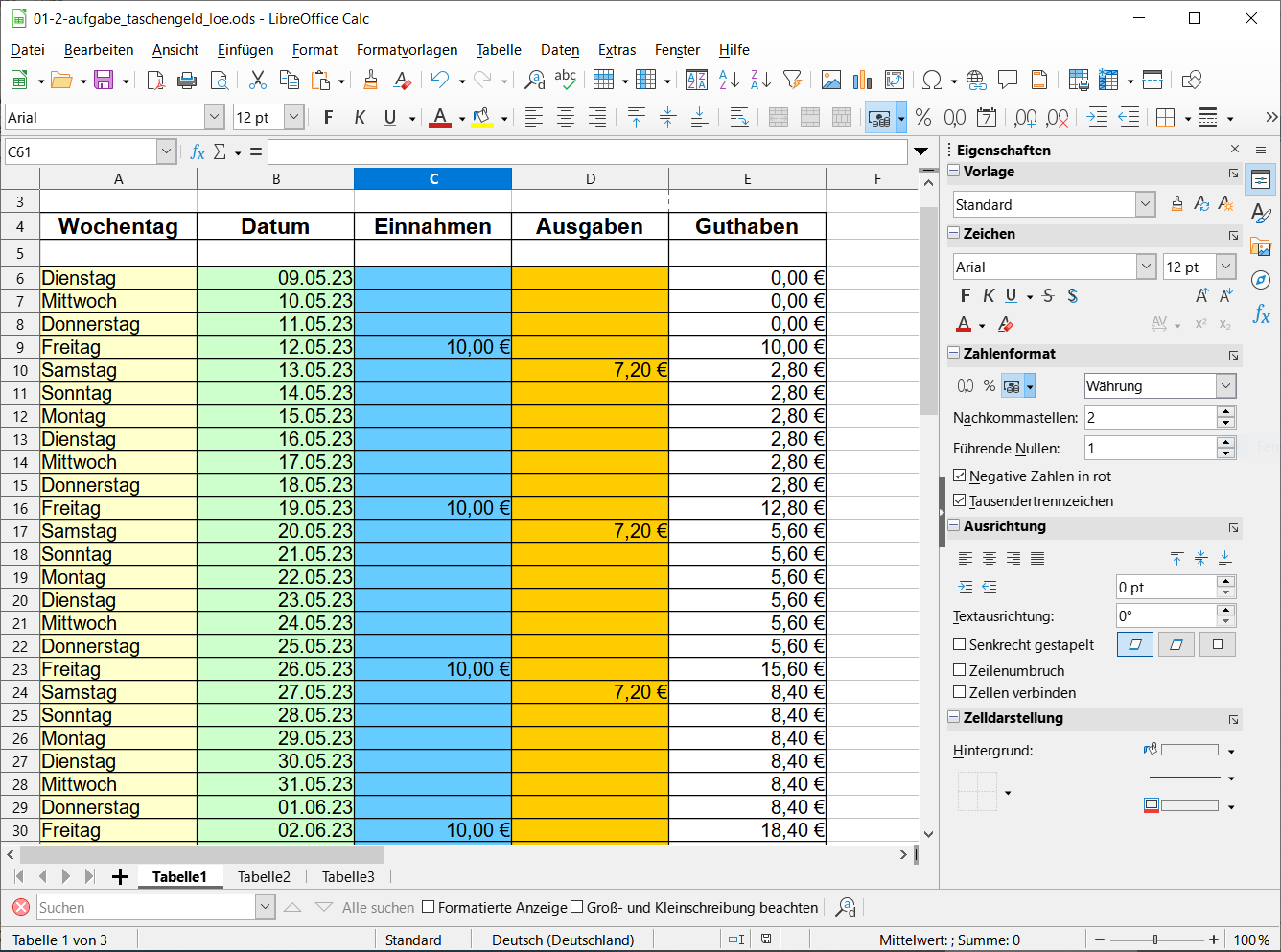1281x952 pixels.
Task: Open the Function Wizard icon
Action: click(x=198, y=151)
